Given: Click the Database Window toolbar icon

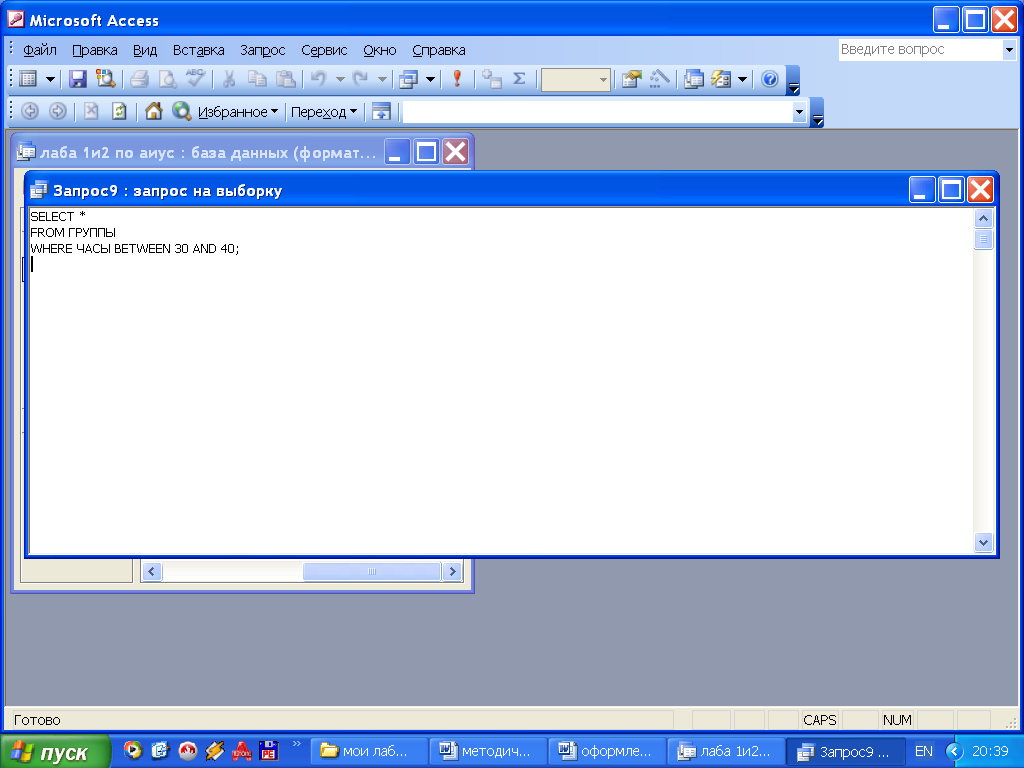Looking at the screenshot, I should 694,80.
